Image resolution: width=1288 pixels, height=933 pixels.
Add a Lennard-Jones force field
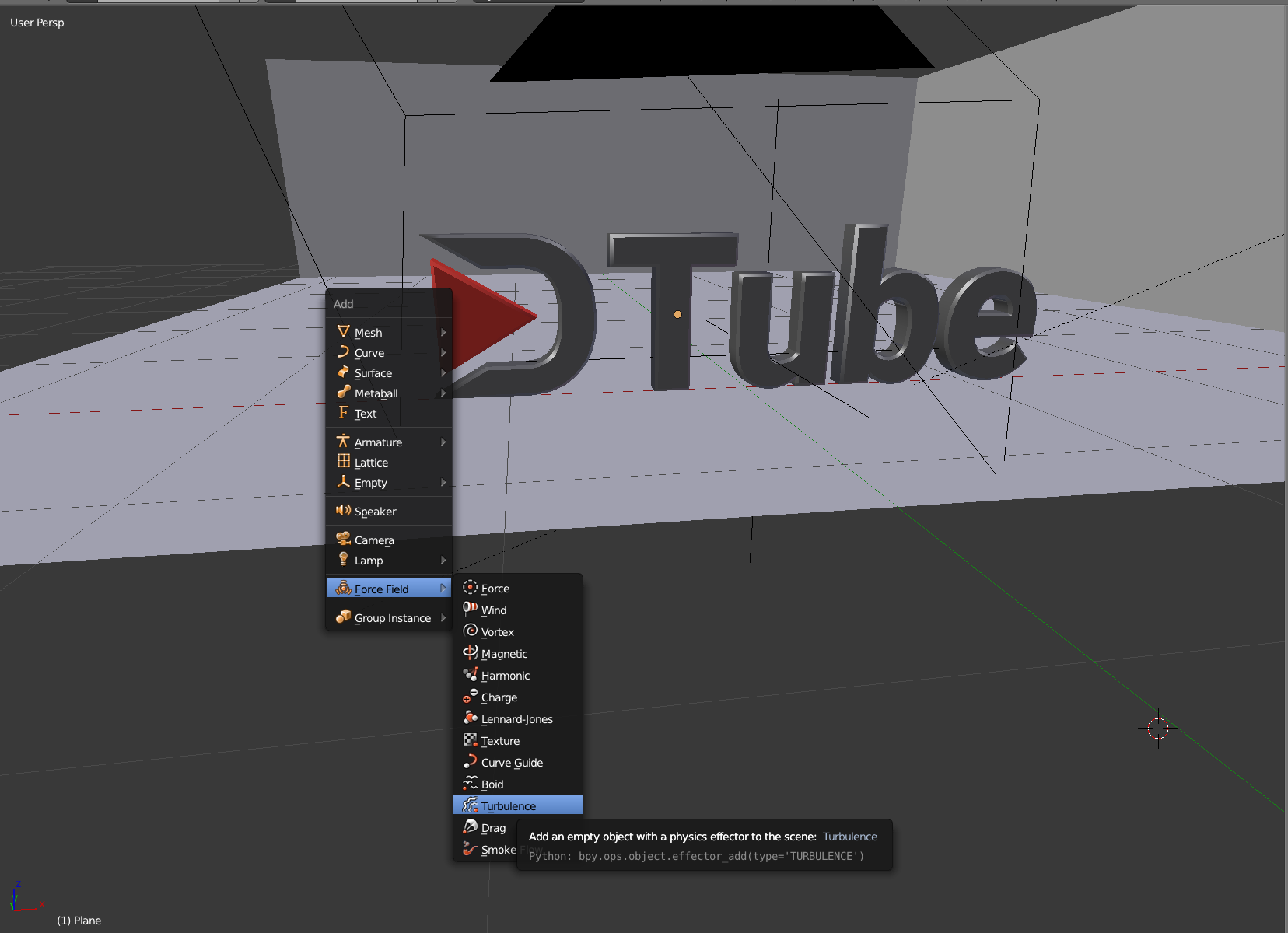click(x=518, y=719)
